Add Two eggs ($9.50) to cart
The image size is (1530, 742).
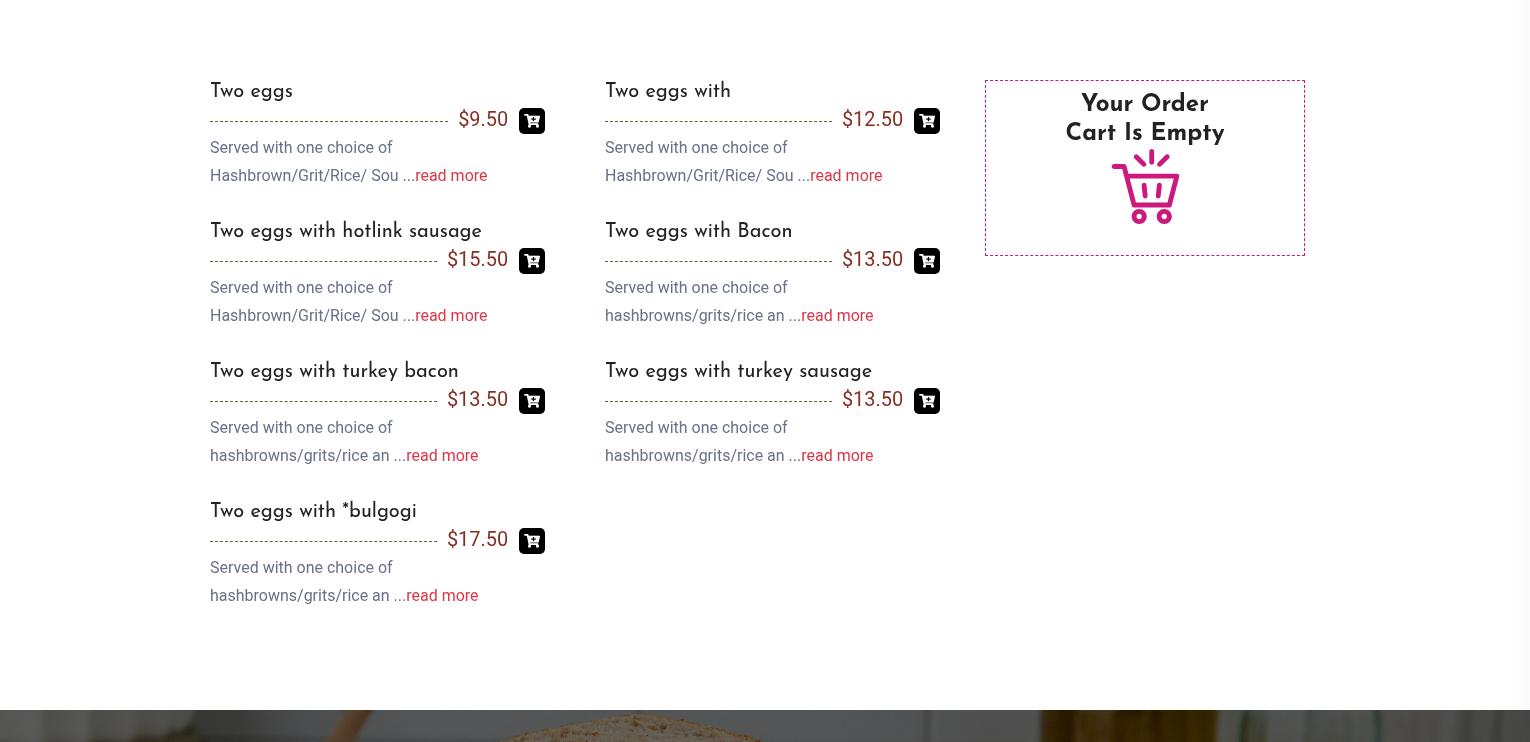tap(532, 121)
